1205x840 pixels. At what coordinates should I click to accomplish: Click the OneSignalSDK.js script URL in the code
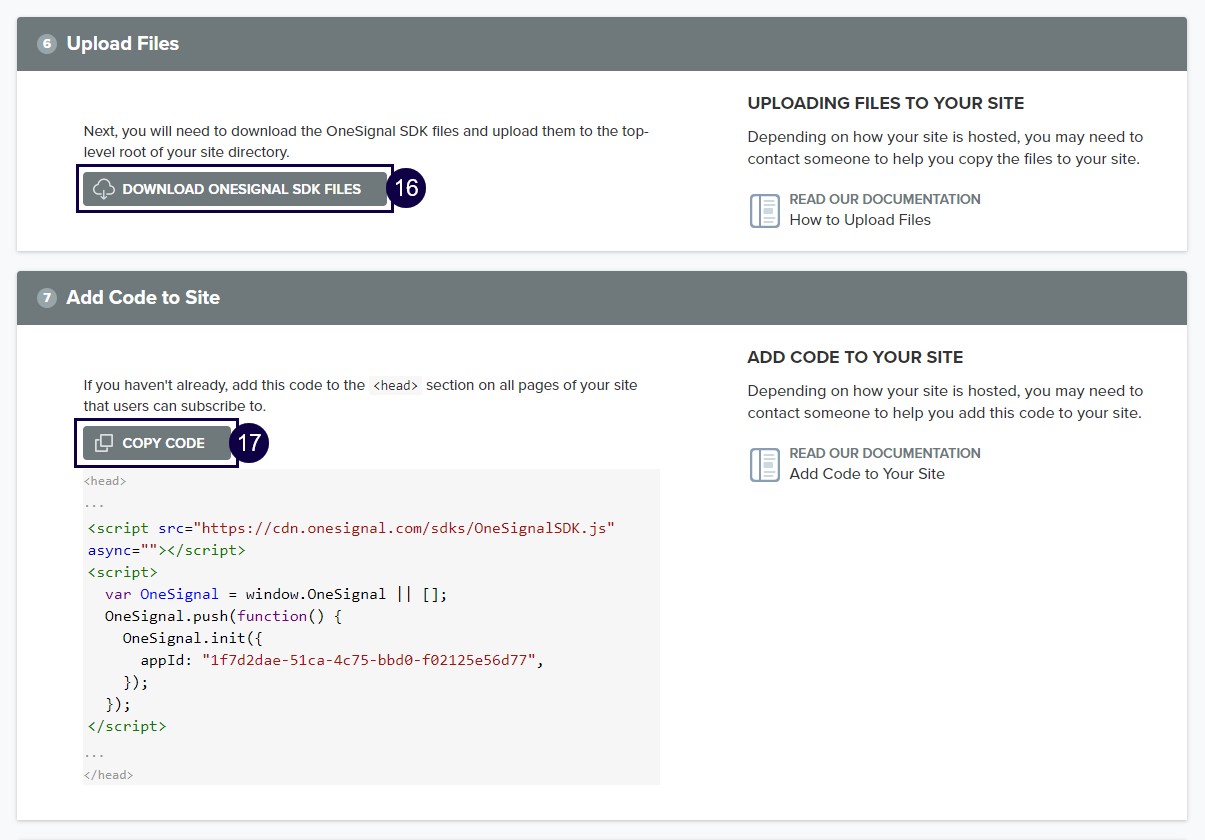click(x=404, y=528)
